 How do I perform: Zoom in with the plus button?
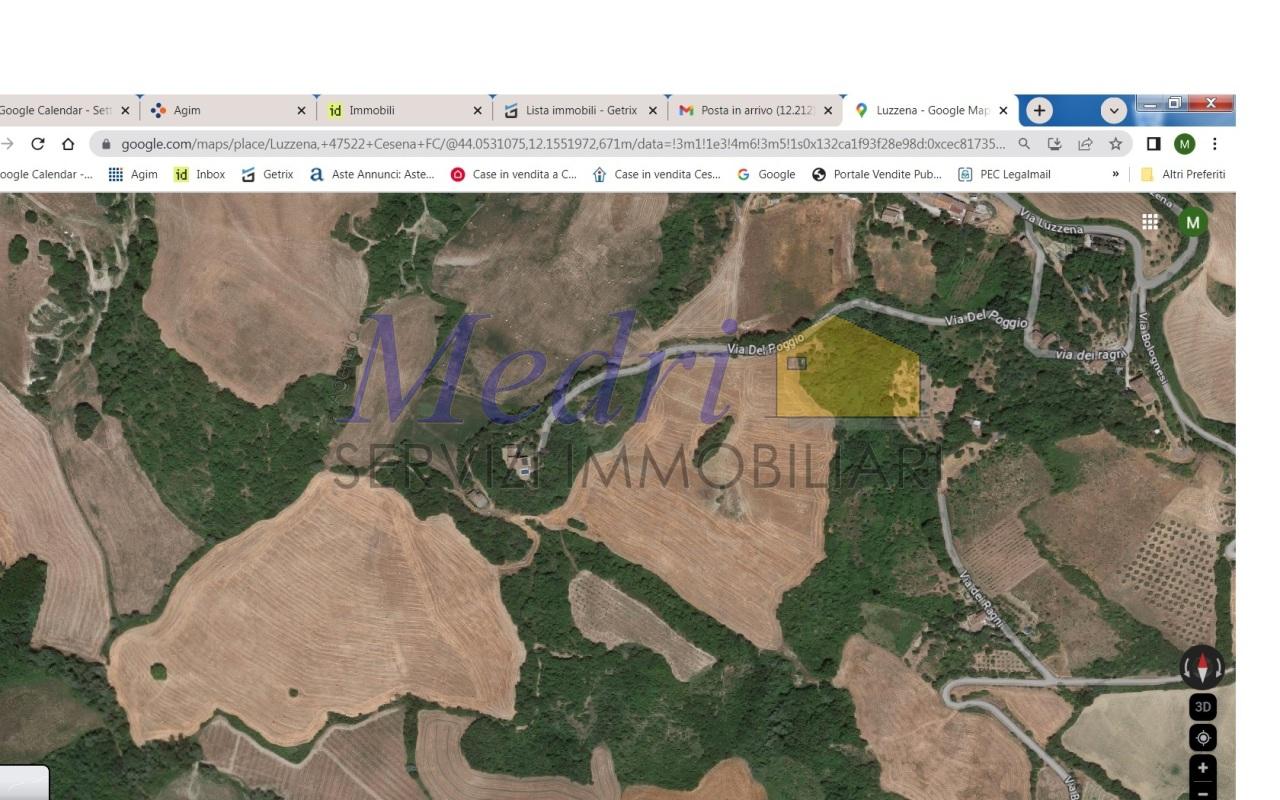(x=1202, y=768)
